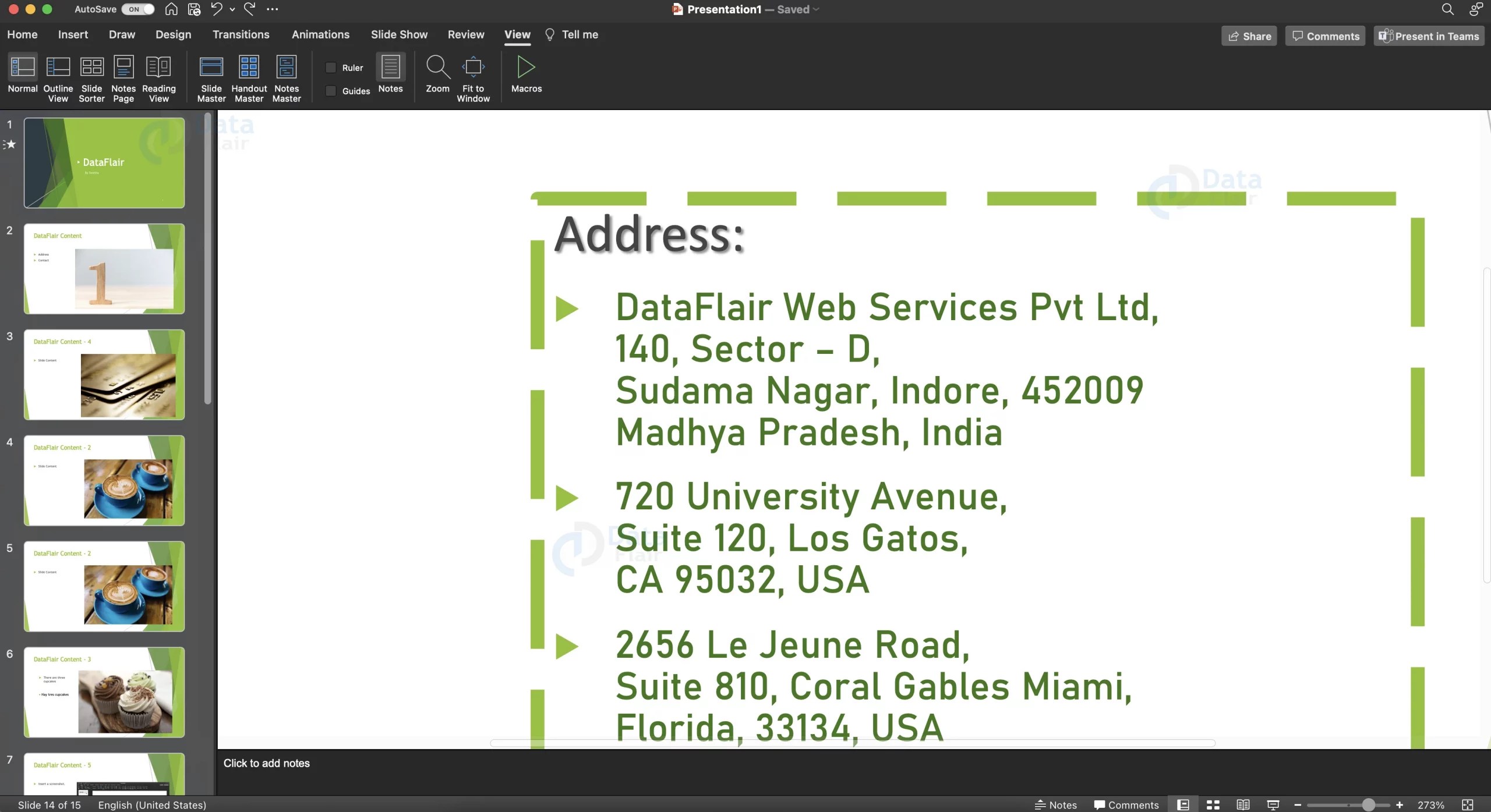Screen dimensions: 1491x812
Task: Open the Slide Master editor
Action: point(211,77)
